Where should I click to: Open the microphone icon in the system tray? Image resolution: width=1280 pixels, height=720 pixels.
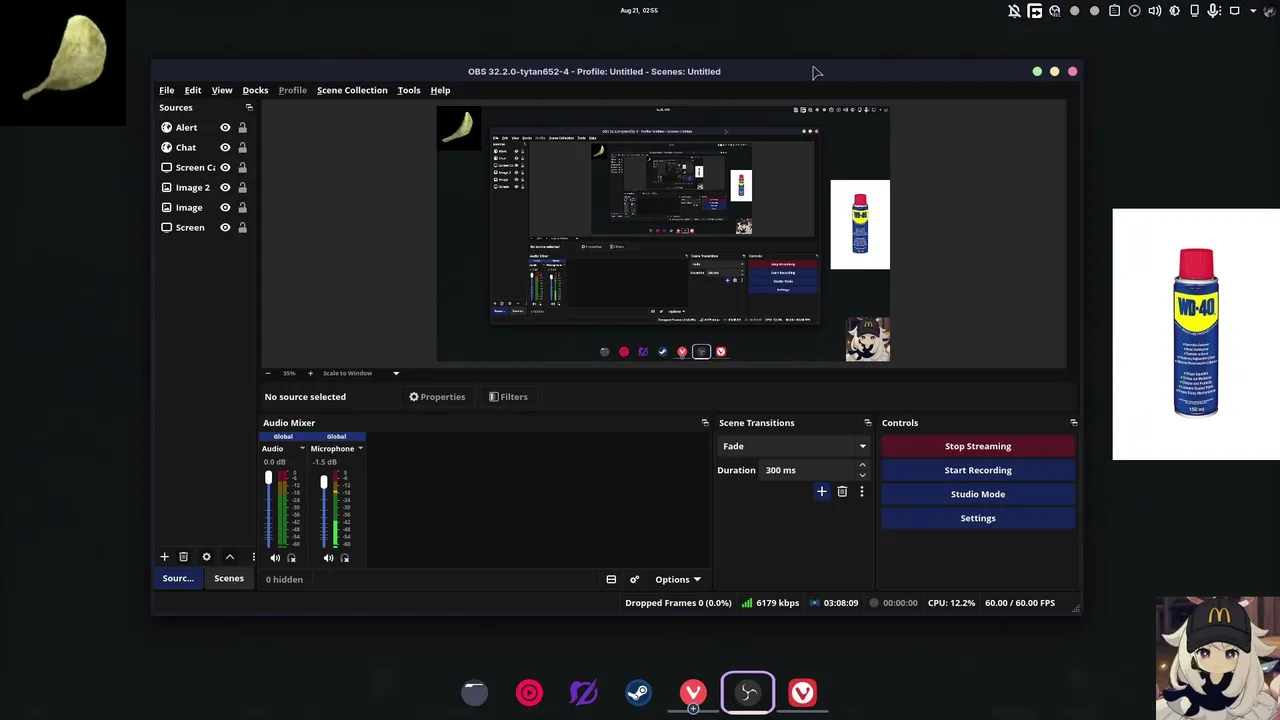(x=1214, y=11)
